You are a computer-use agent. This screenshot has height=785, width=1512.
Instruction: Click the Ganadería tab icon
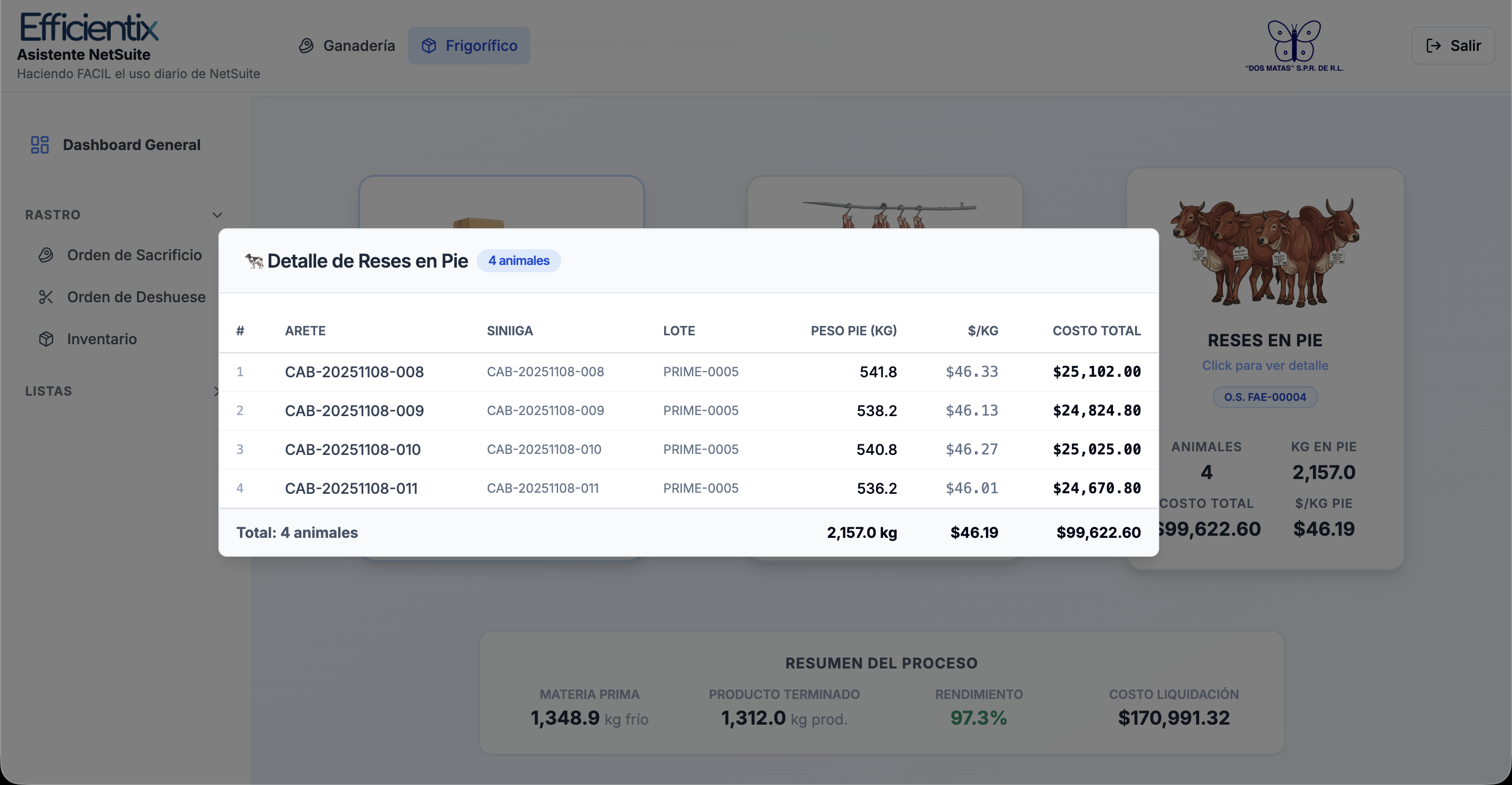(x=306, y=46)
